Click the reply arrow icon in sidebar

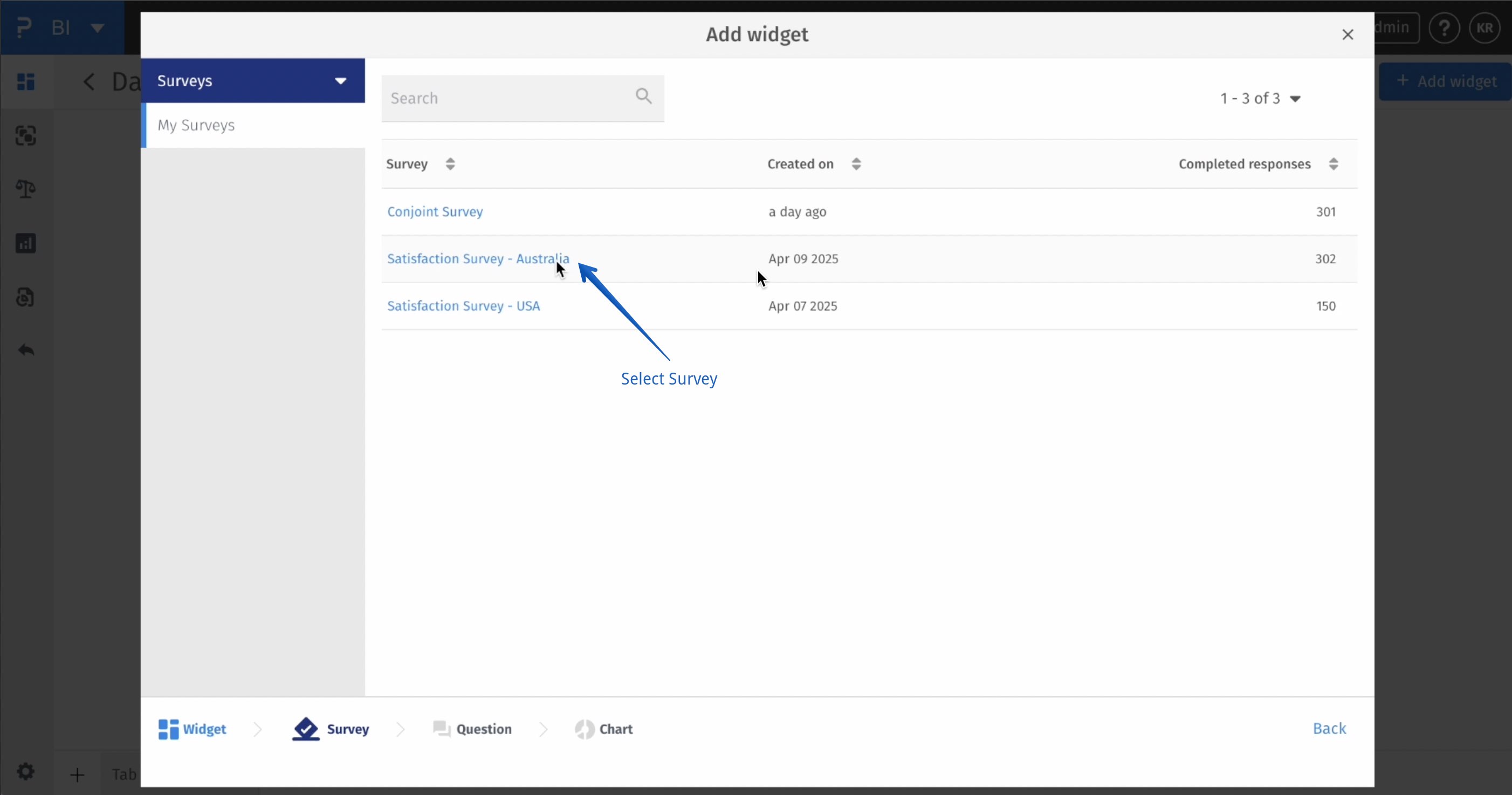(26, 351)
